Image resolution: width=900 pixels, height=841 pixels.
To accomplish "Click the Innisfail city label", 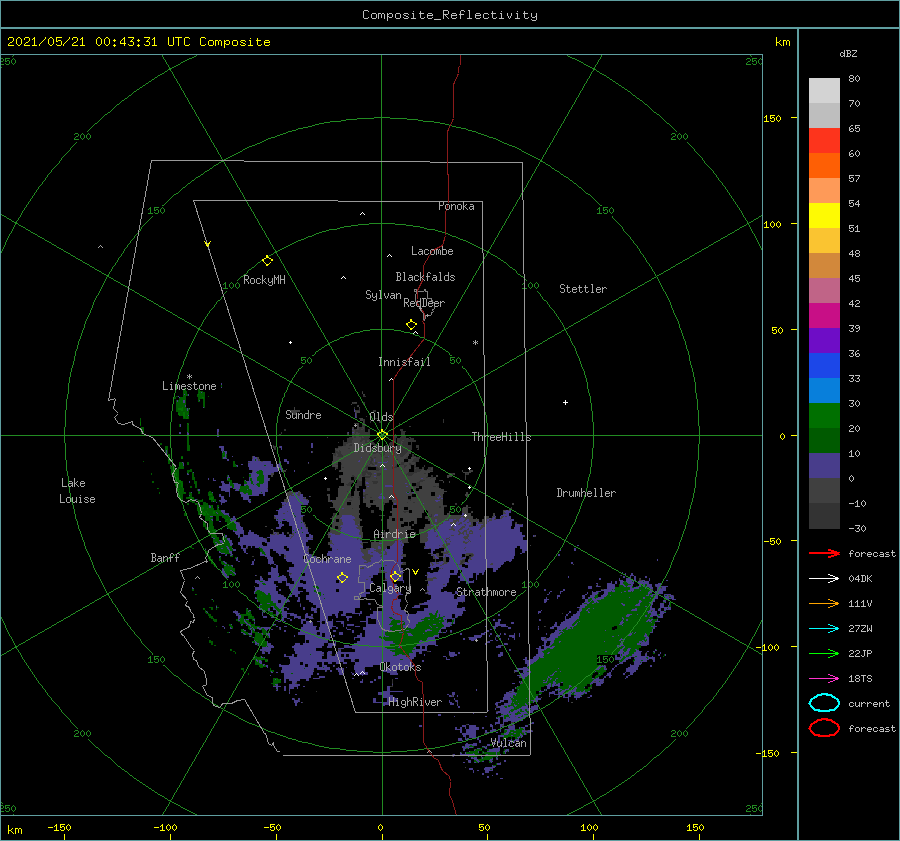I will pyautogui.click(x=404, y=362).
